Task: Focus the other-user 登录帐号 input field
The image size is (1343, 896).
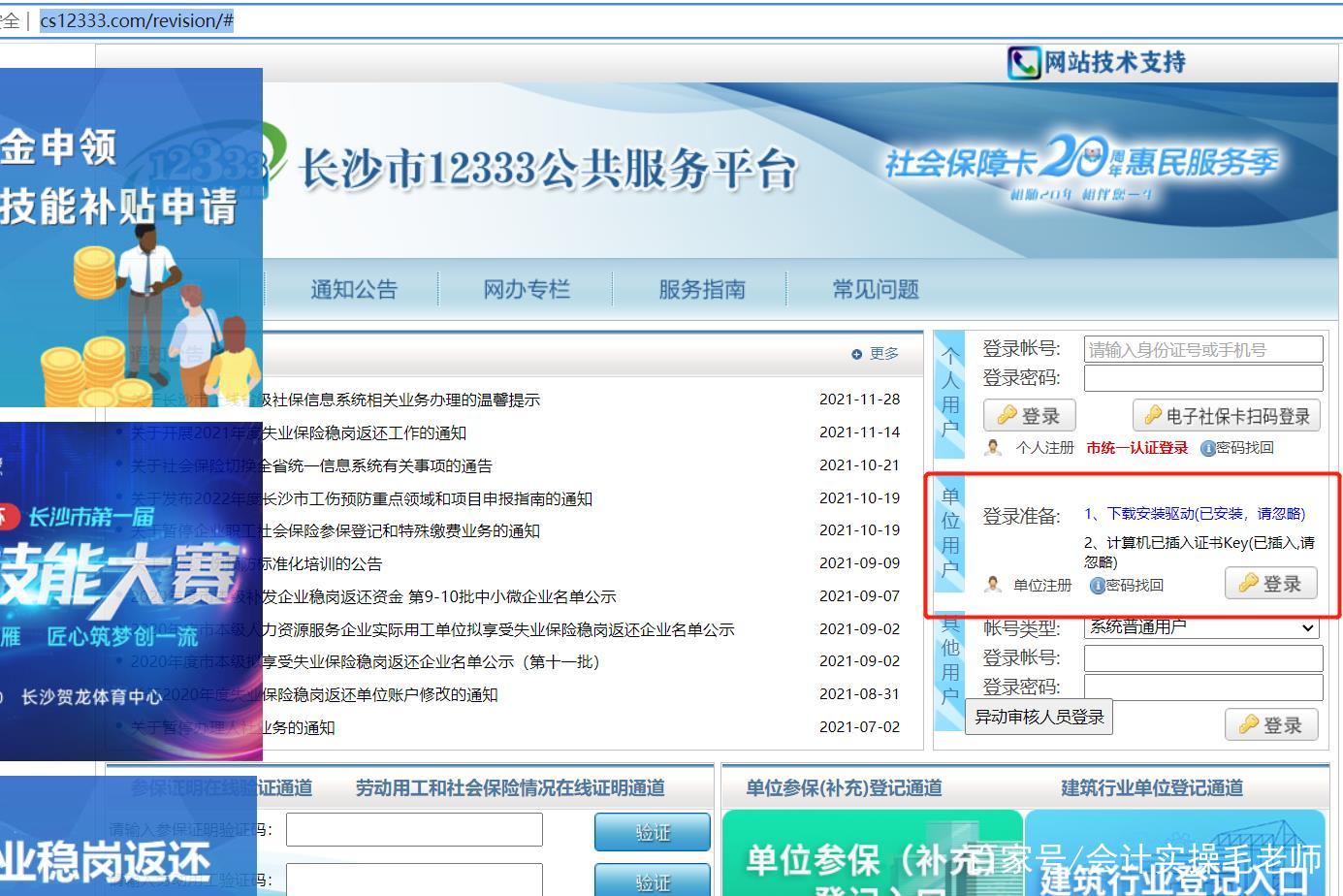Action: 1203,658
